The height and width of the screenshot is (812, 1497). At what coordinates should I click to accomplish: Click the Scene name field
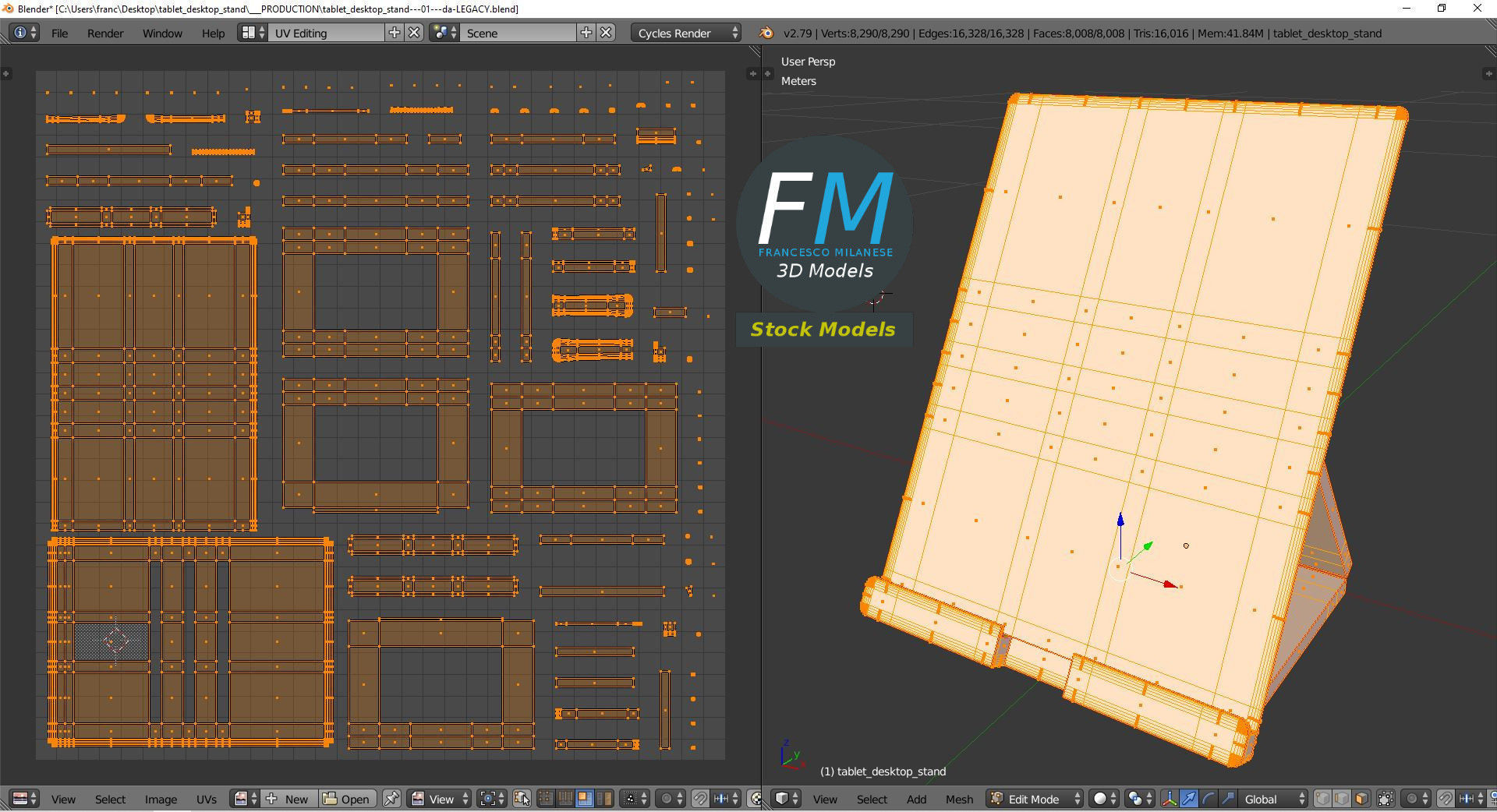pyautogui.click(x=518, y=33)
